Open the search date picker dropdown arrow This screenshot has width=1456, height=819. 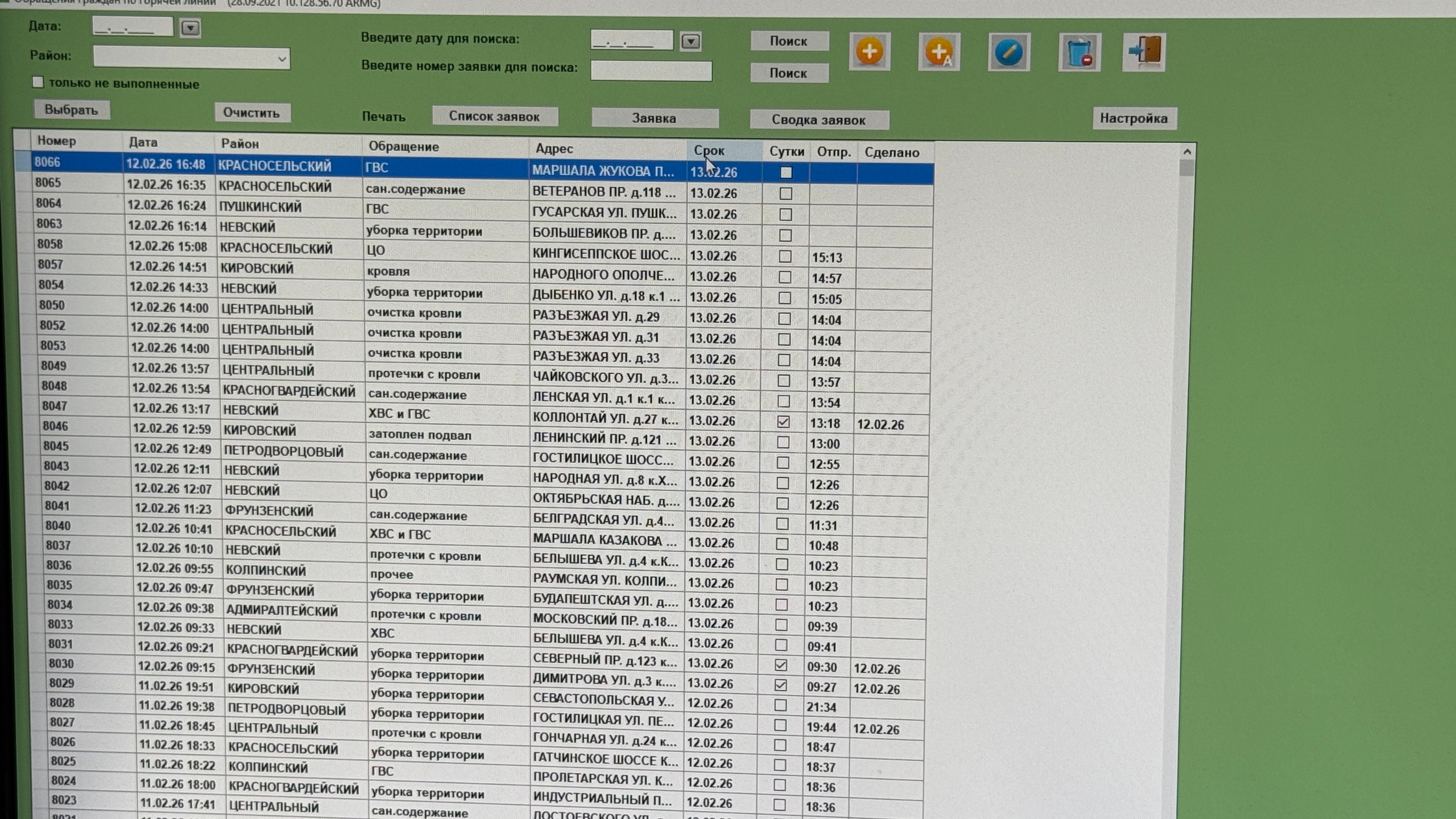(690, 42)
